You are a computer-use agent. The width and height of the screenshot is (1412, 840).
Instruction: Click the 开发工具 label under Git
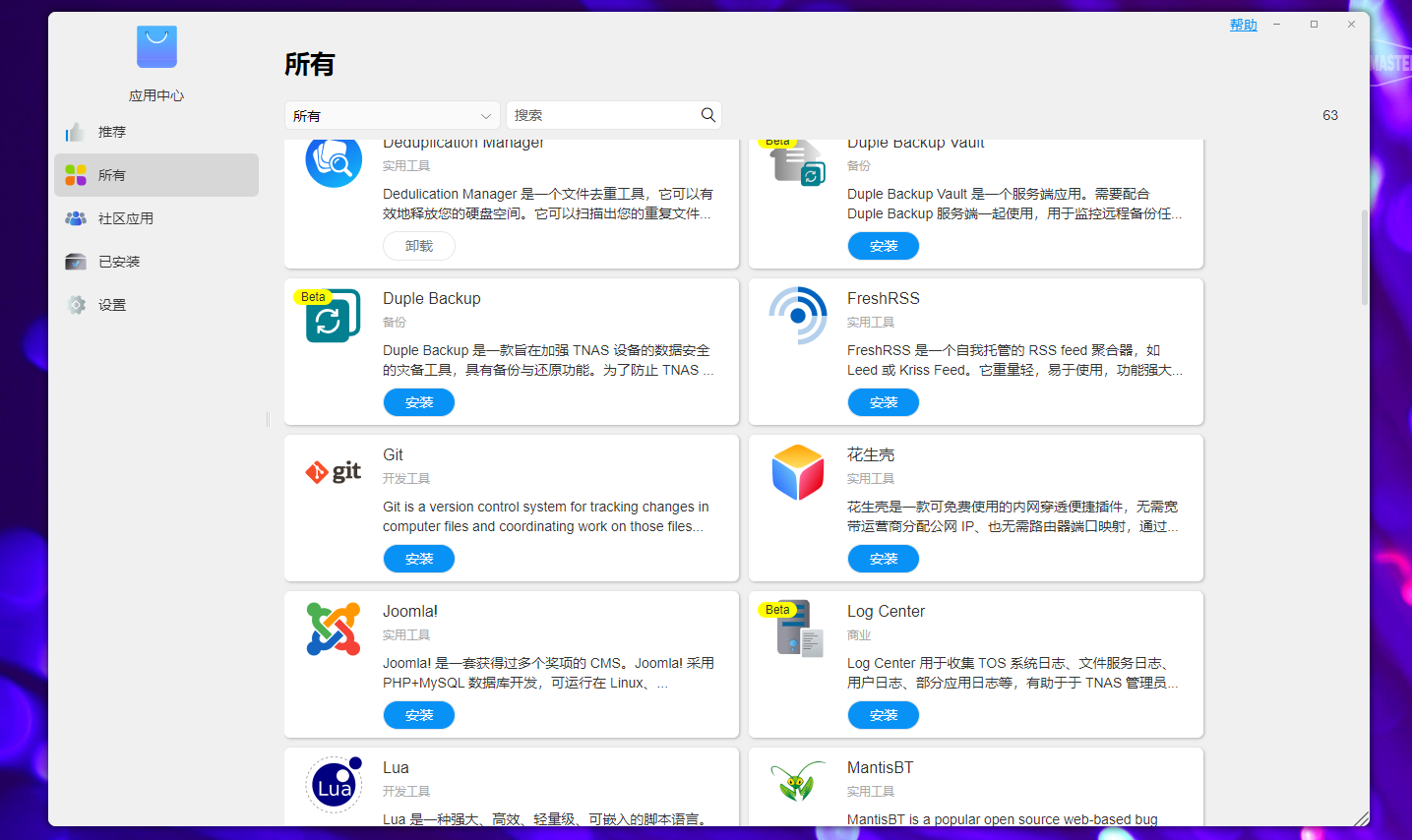coord(406,479)
